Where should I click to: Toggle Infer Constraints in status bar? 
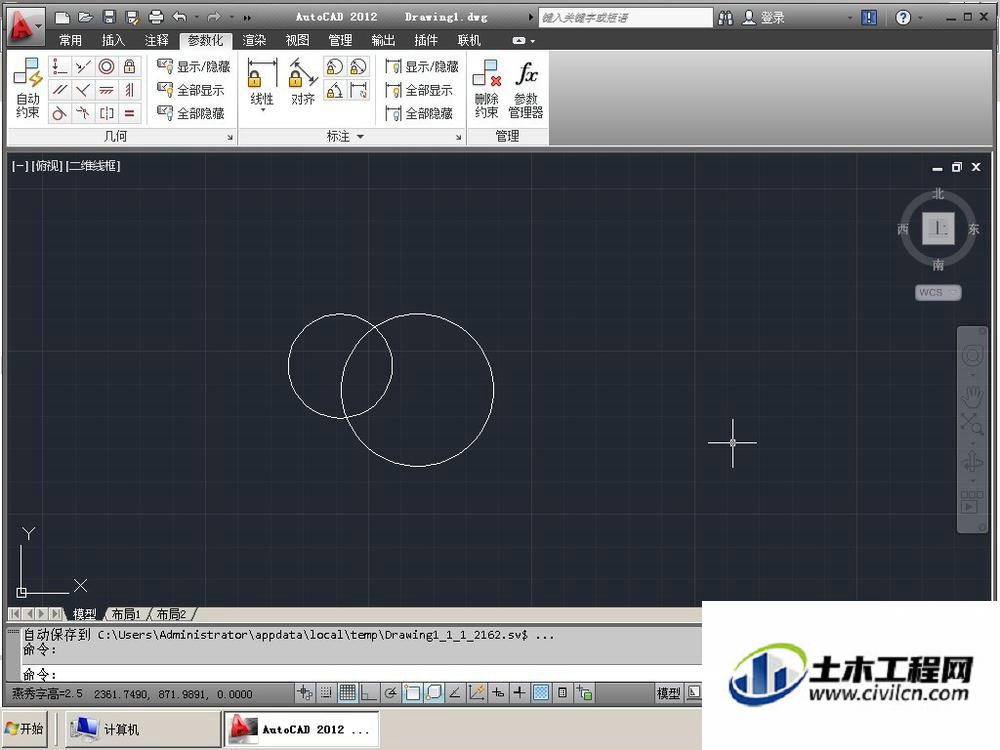305,693
